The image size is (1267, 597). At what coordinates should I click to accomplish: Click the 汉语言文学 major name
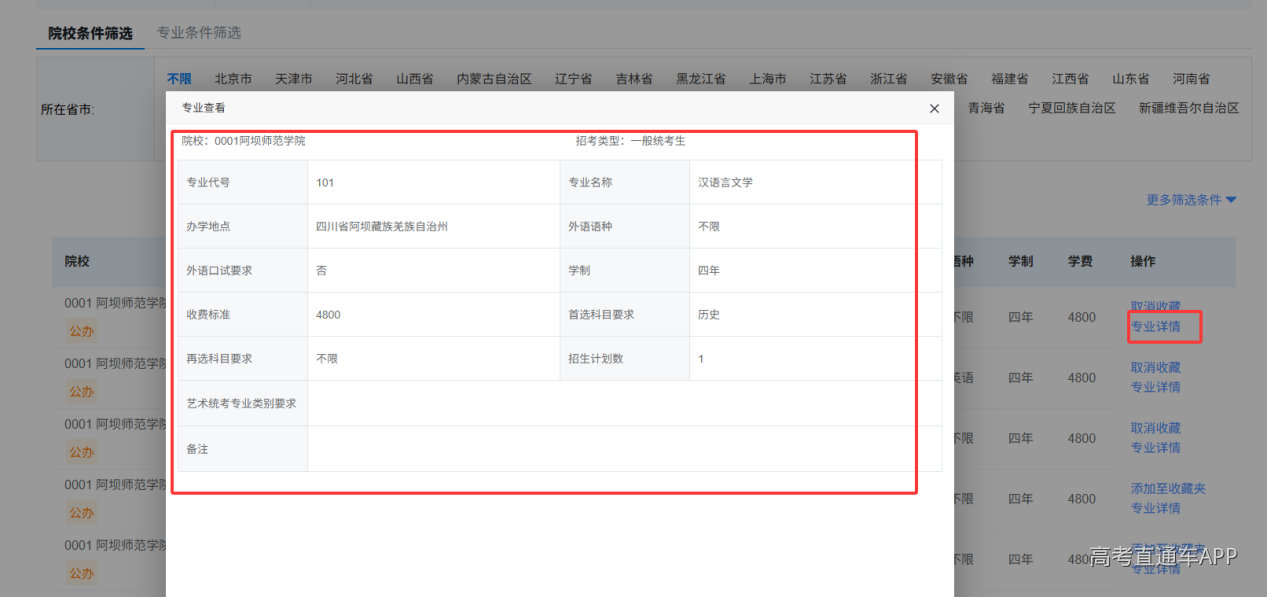725,182
